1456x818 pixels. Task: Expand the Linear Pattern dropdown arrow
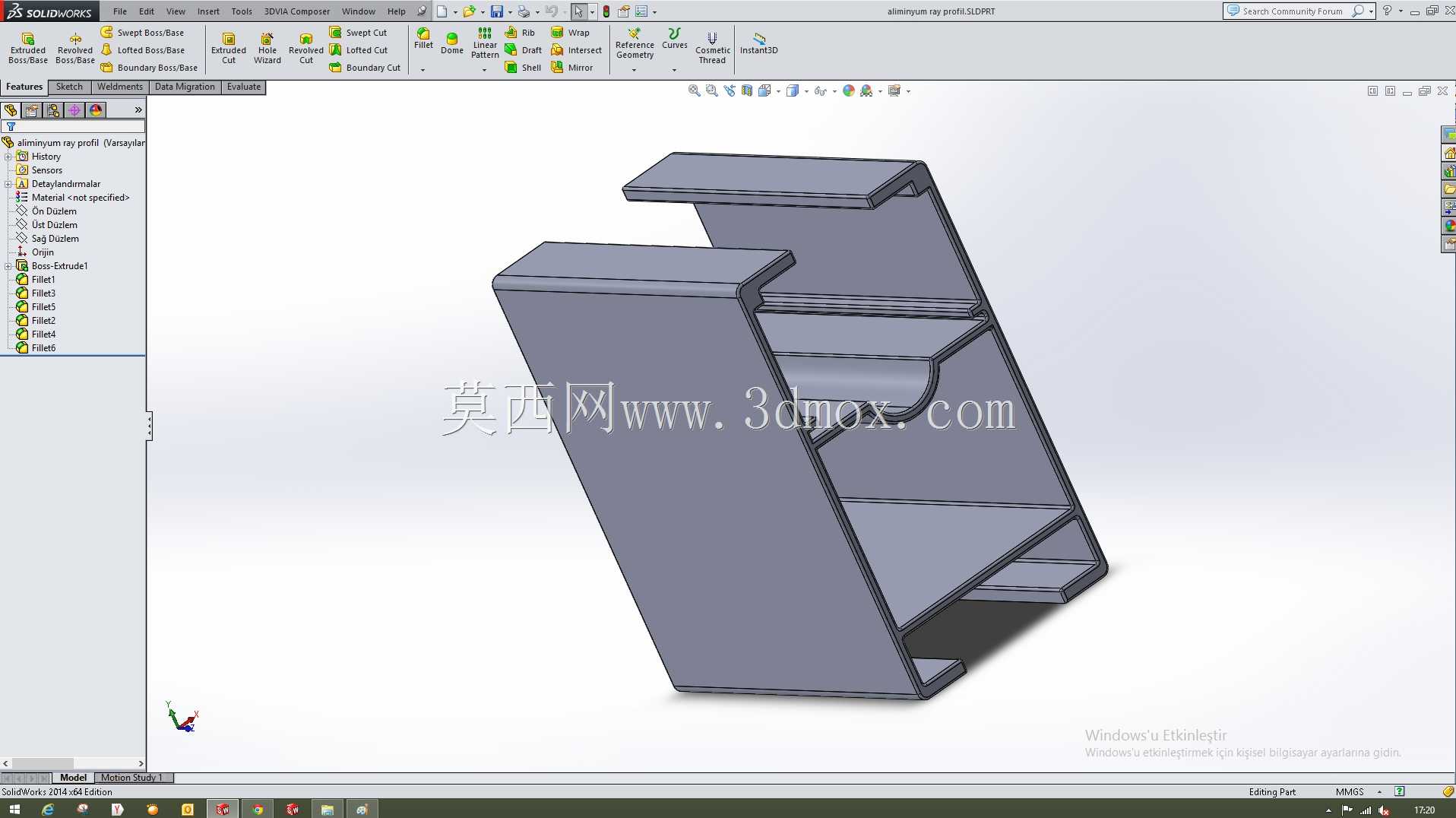coord(484,70)
